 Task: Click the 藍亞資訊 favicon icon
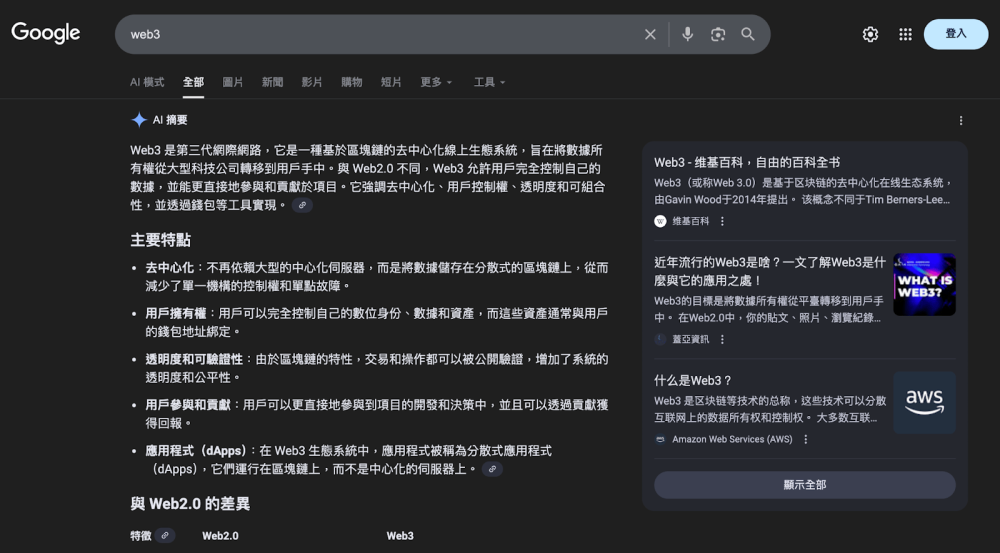(660, 339)
